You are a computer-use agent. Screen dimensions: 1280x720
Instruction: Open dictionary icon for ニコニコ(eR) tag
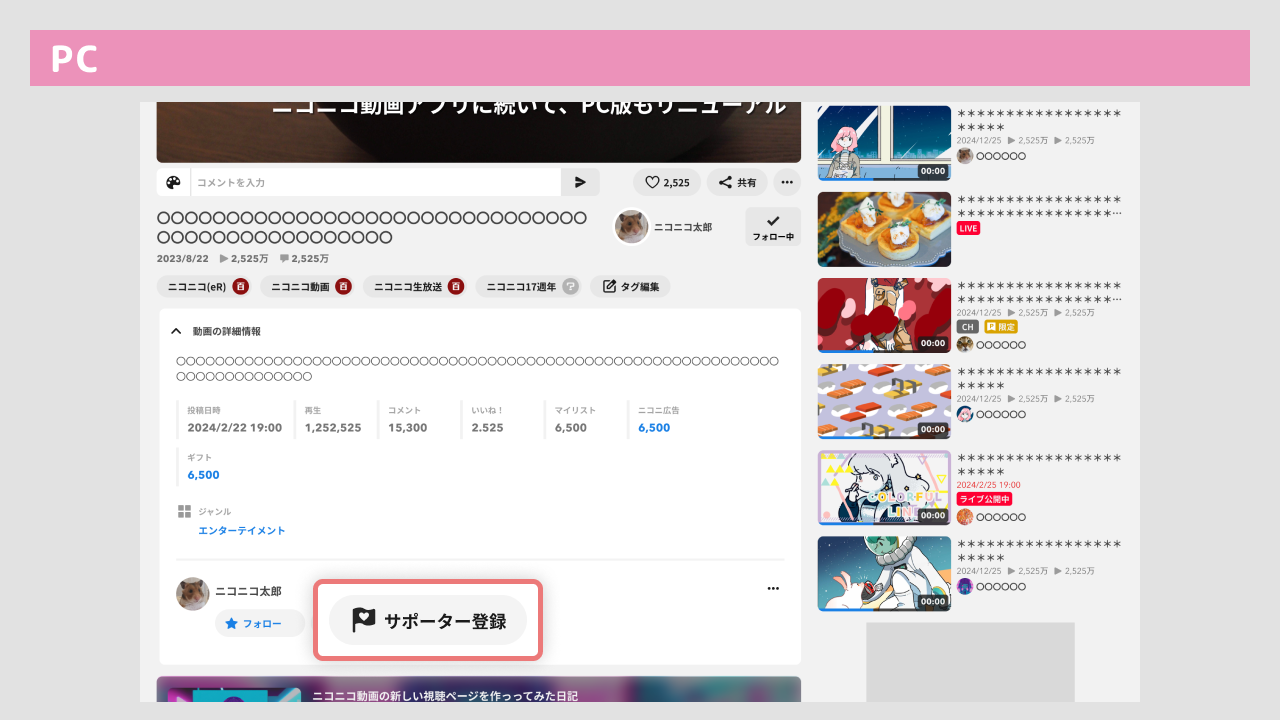pos(240,286)
